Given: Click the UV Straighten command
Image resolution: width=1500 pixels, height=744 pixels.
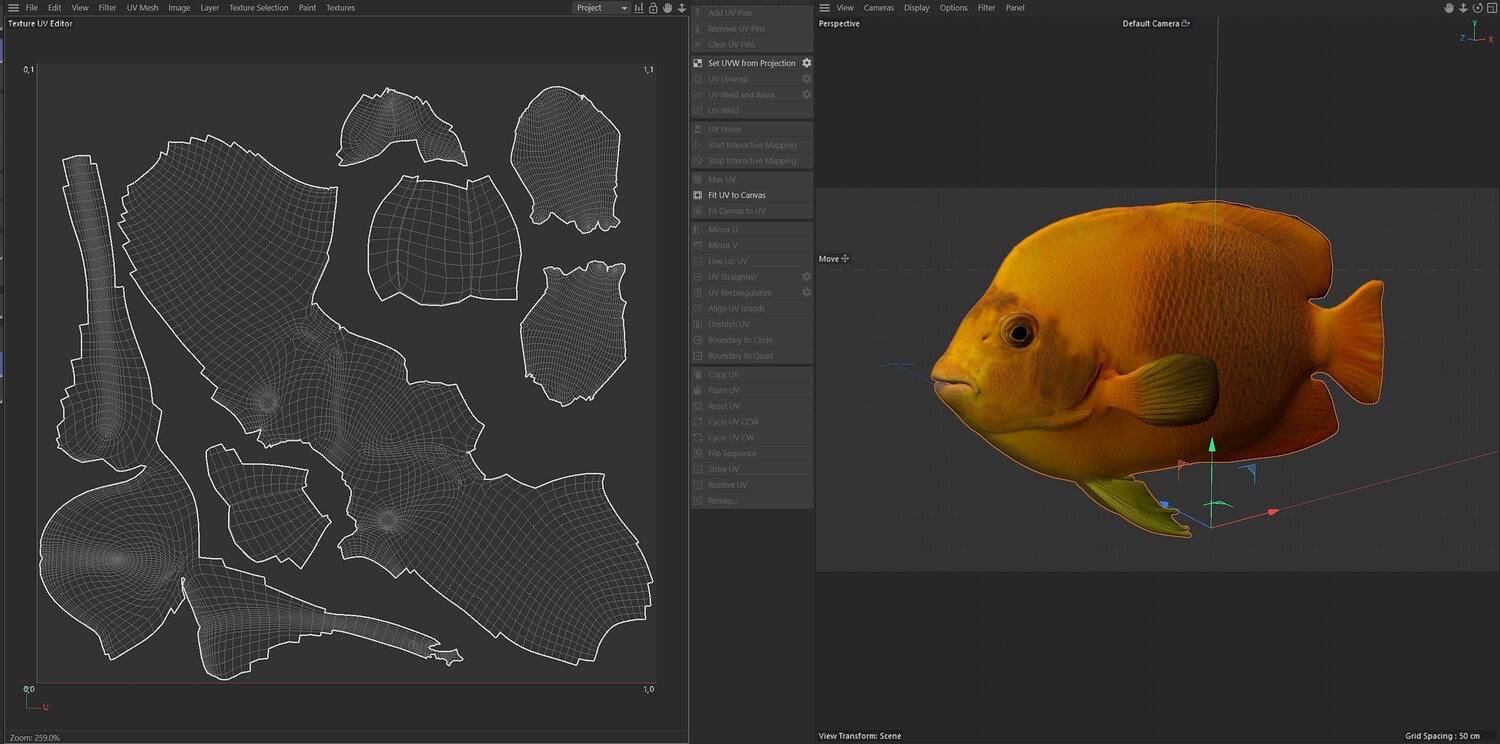Looking at the screenshot, I should pos(745,277).
